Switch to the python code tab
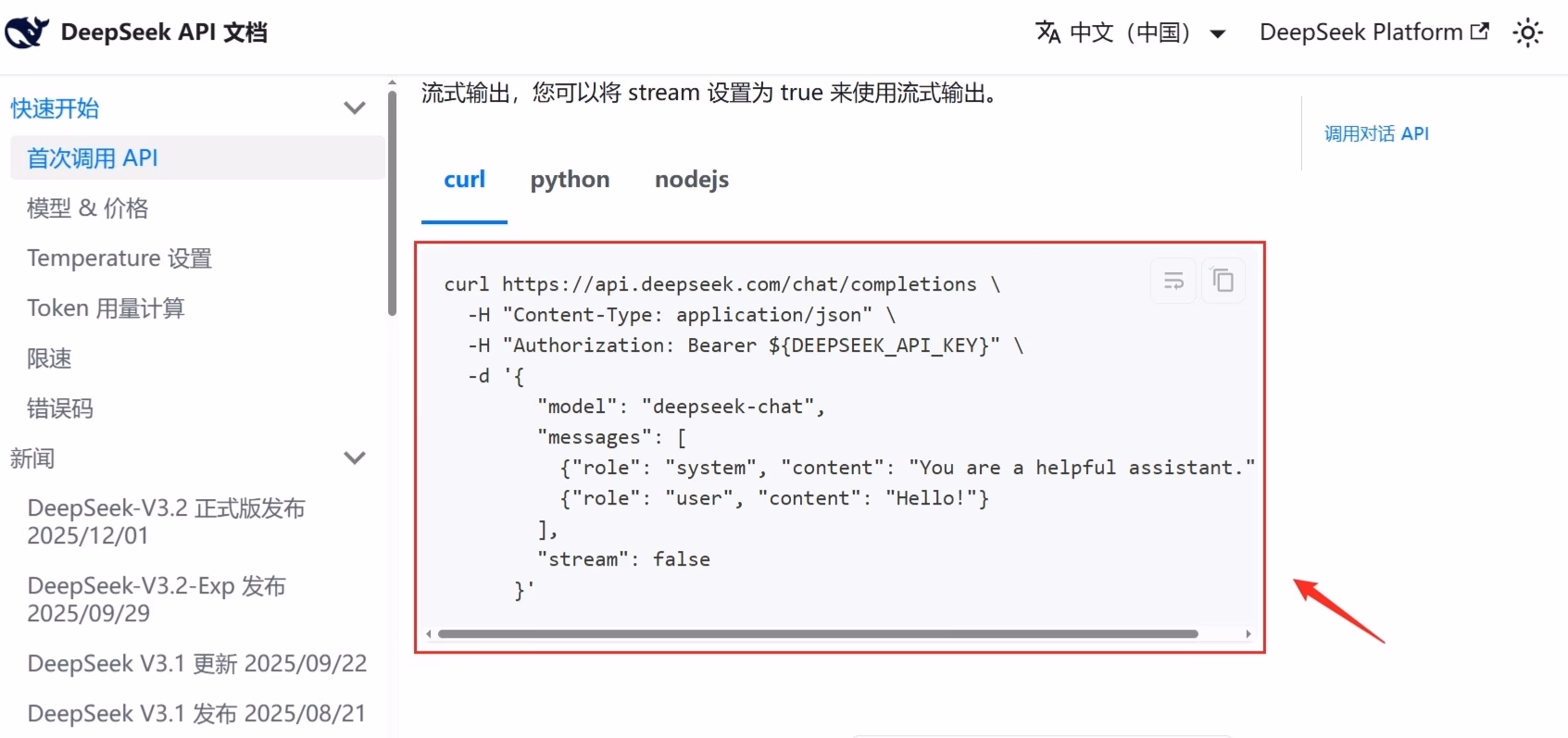This screenshot has height=738, width=1568. pyautogui.click(x=570, y=180)
